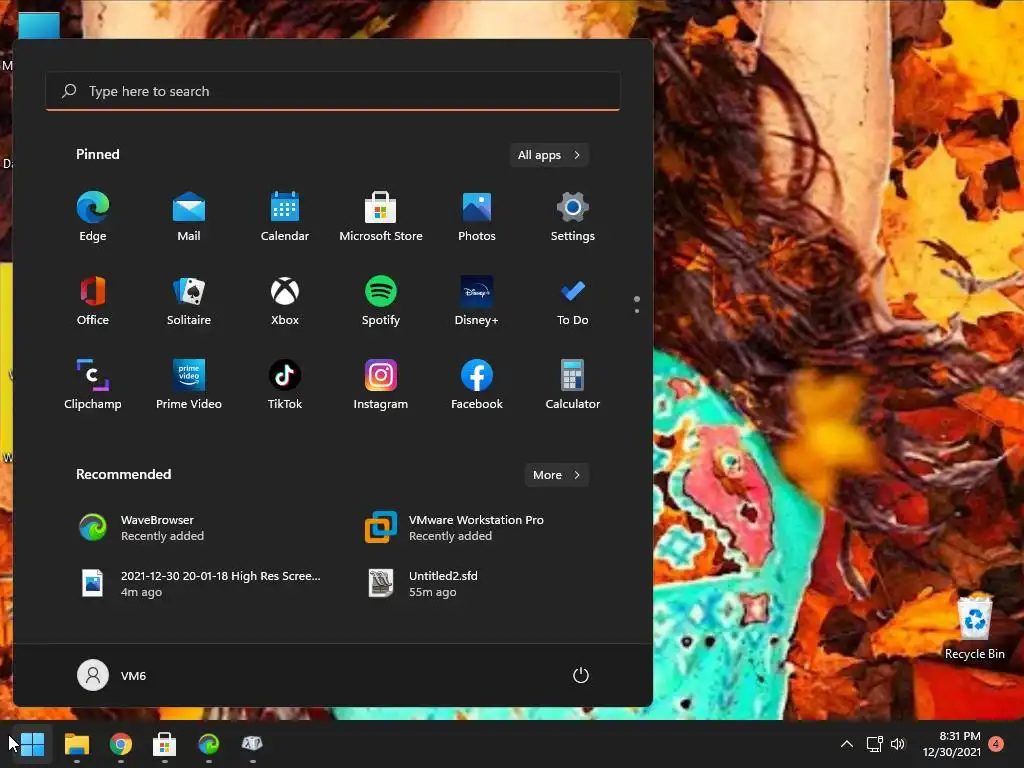
Task: Open the VM6 user account menu
Action: [x=112, y=675]
